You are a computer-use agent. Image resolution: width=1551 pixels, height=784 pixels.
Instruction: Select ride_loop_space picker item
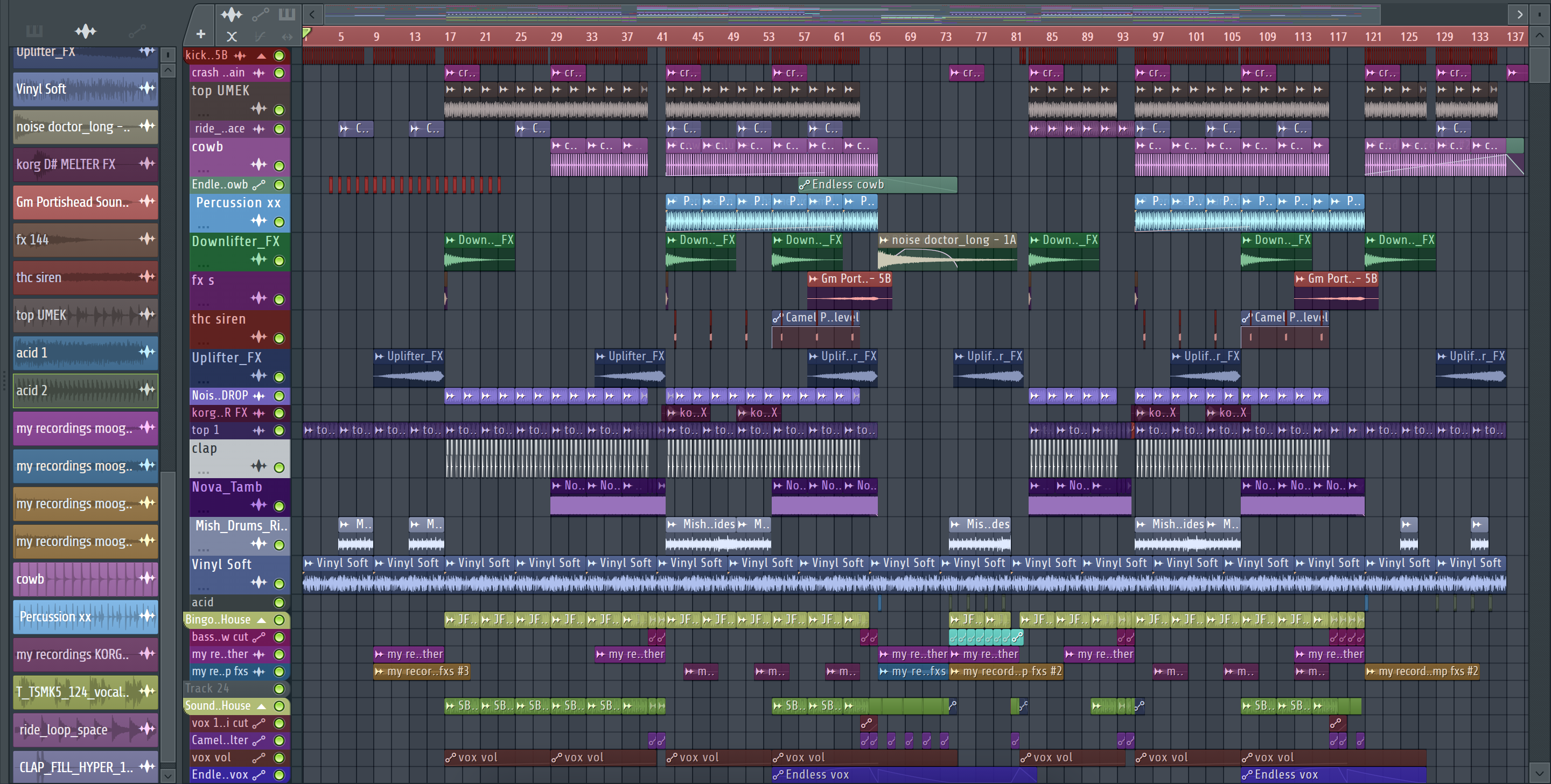click(x=86, y=729)
